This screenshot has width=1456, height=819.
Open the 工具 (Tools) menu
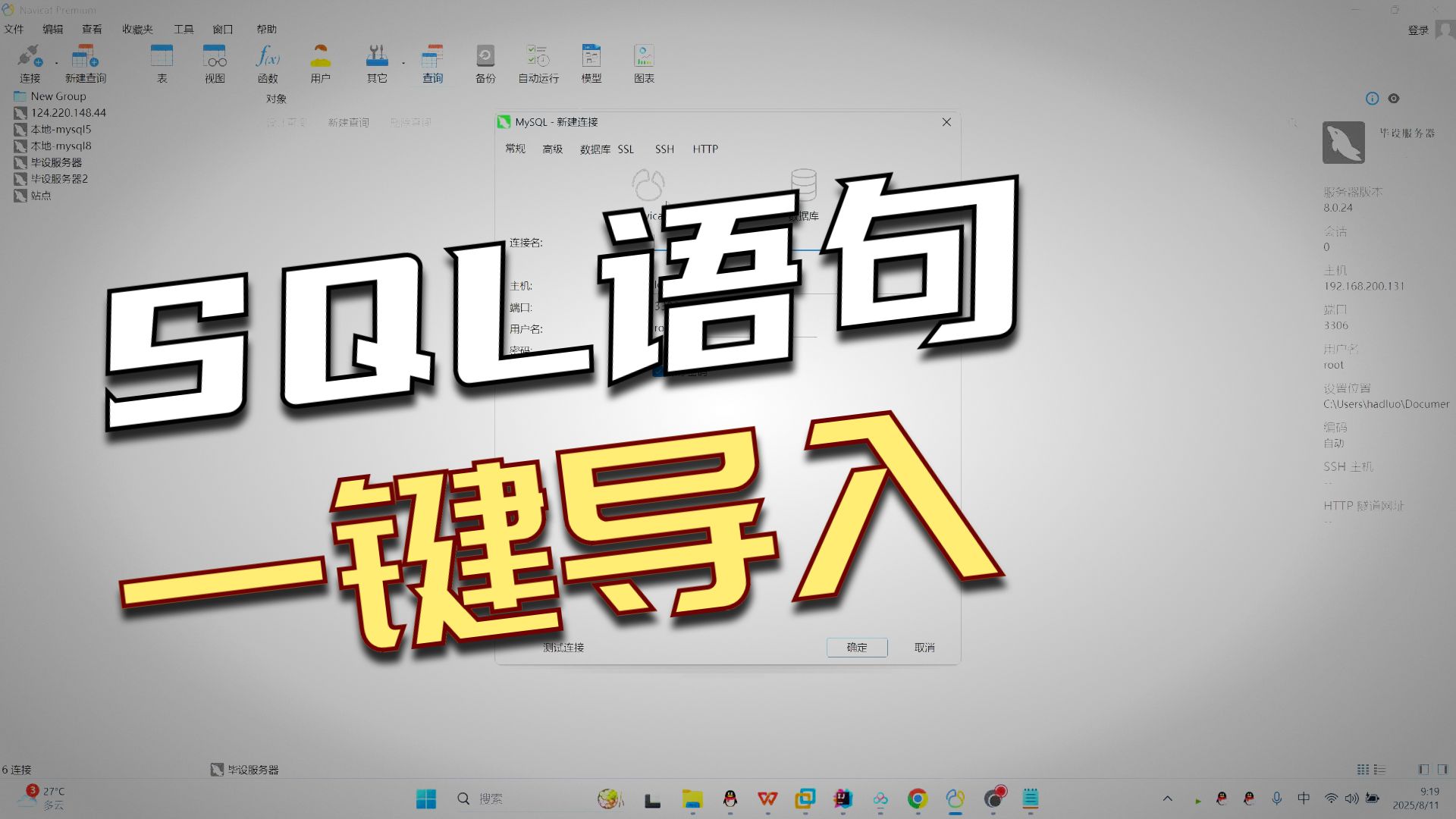click(x=183, y=29)
